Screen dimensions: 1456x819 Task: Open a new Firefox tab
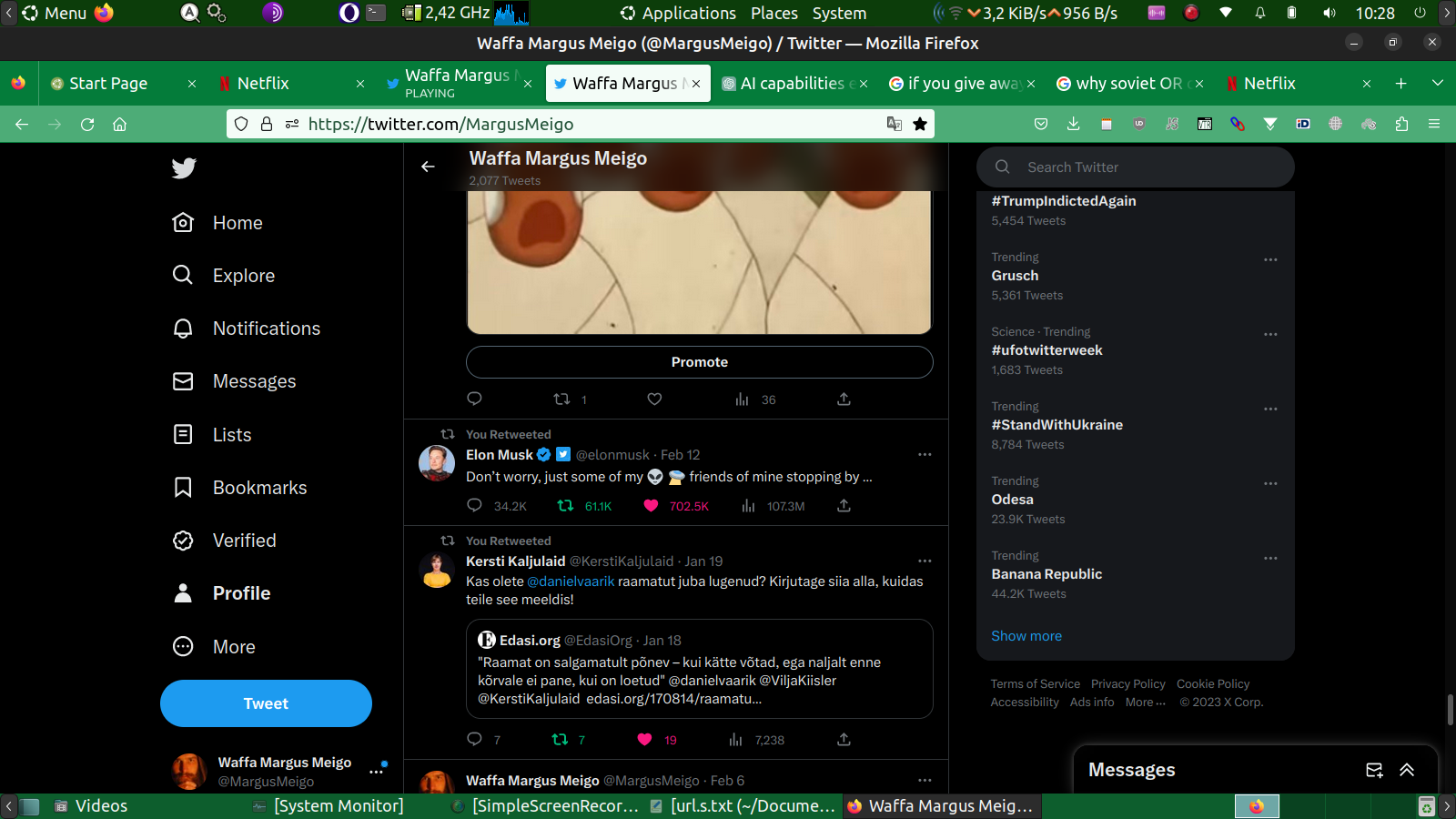coord(1400,83)
